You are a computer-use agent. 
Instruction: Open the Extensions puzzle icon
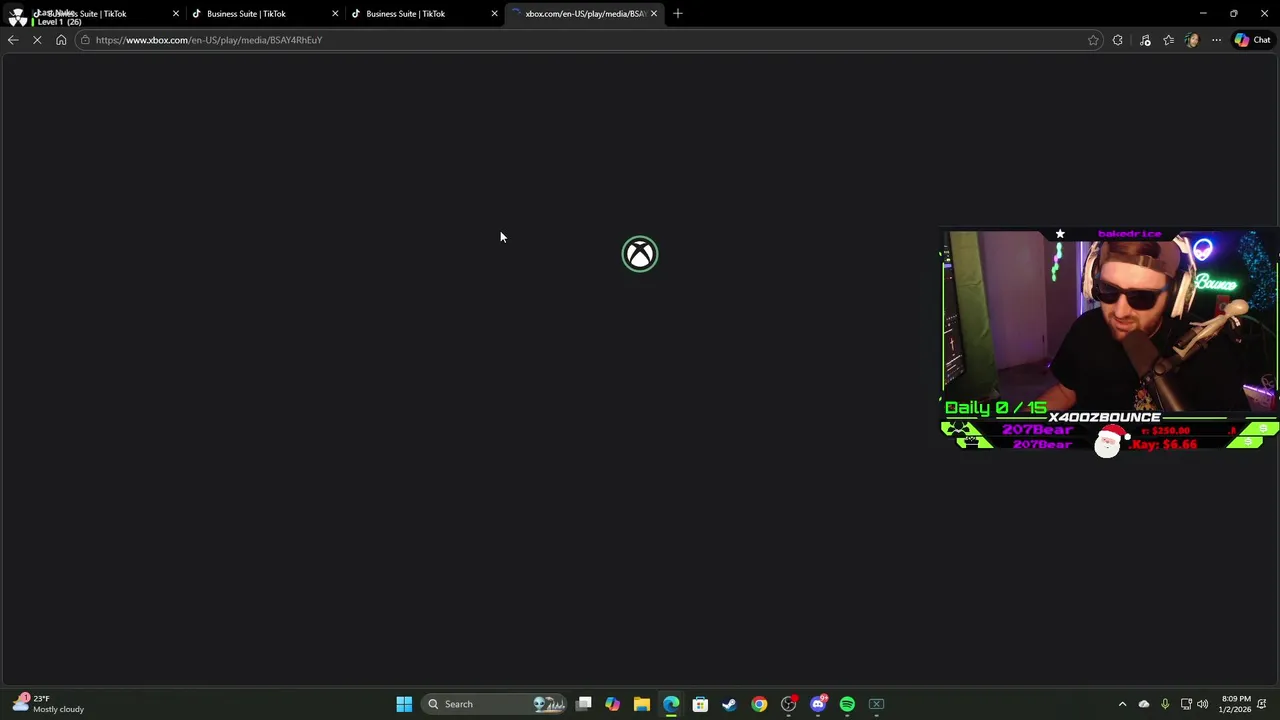(x=1118, y=40)
